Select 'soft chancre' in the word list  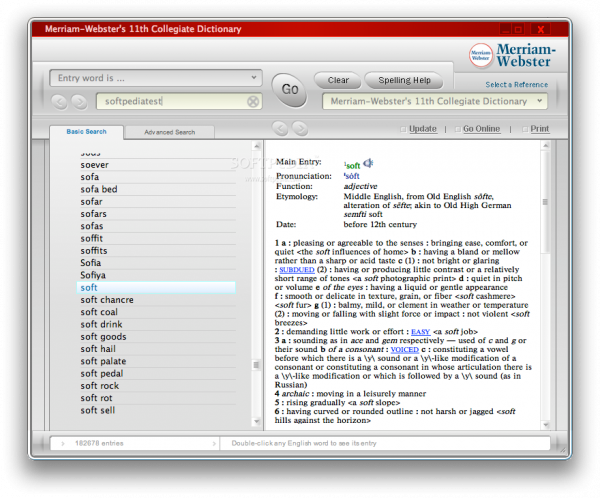156,300
